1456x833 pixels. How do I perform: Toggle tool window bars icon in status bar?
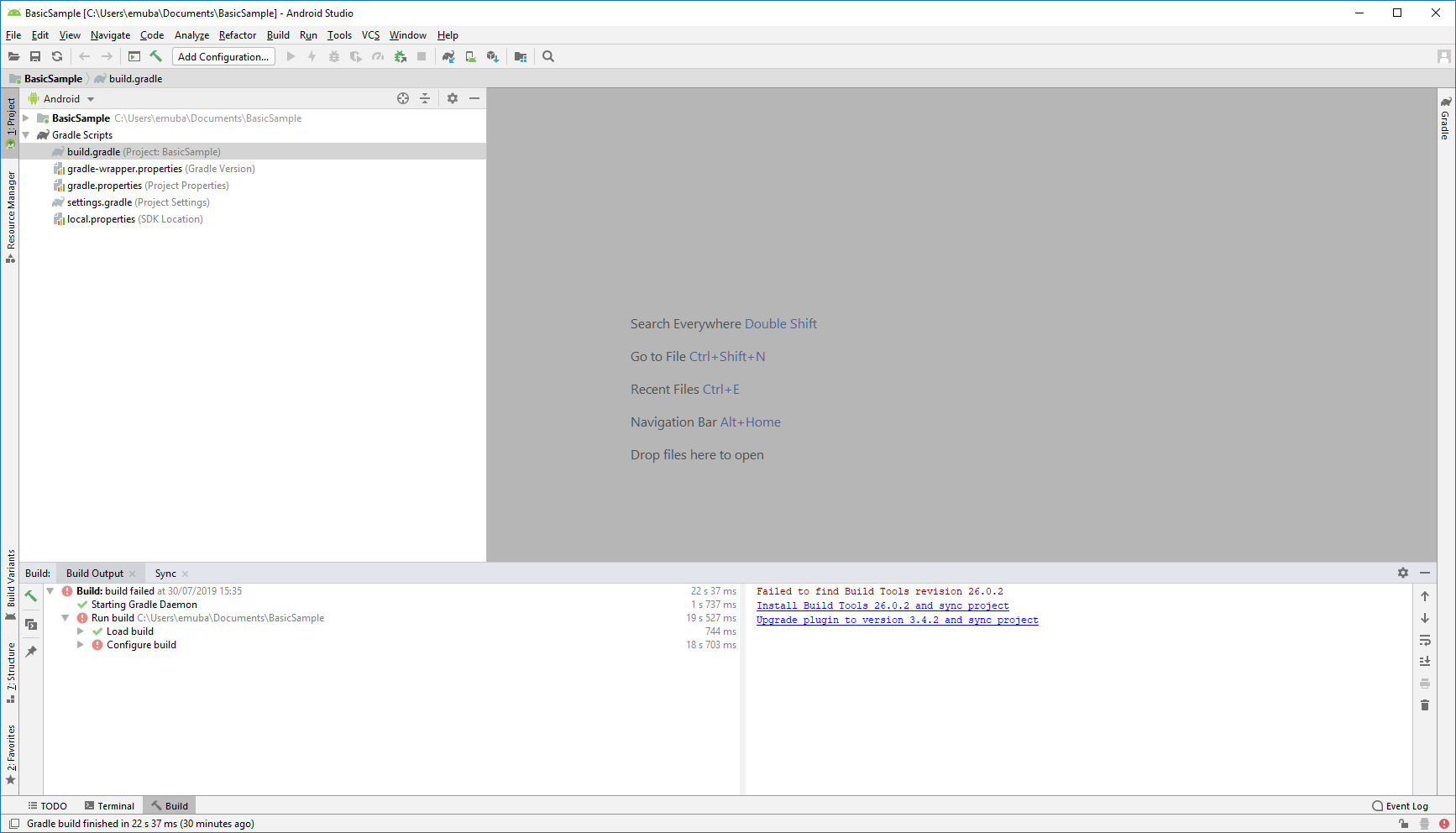(x=14, y=824)
